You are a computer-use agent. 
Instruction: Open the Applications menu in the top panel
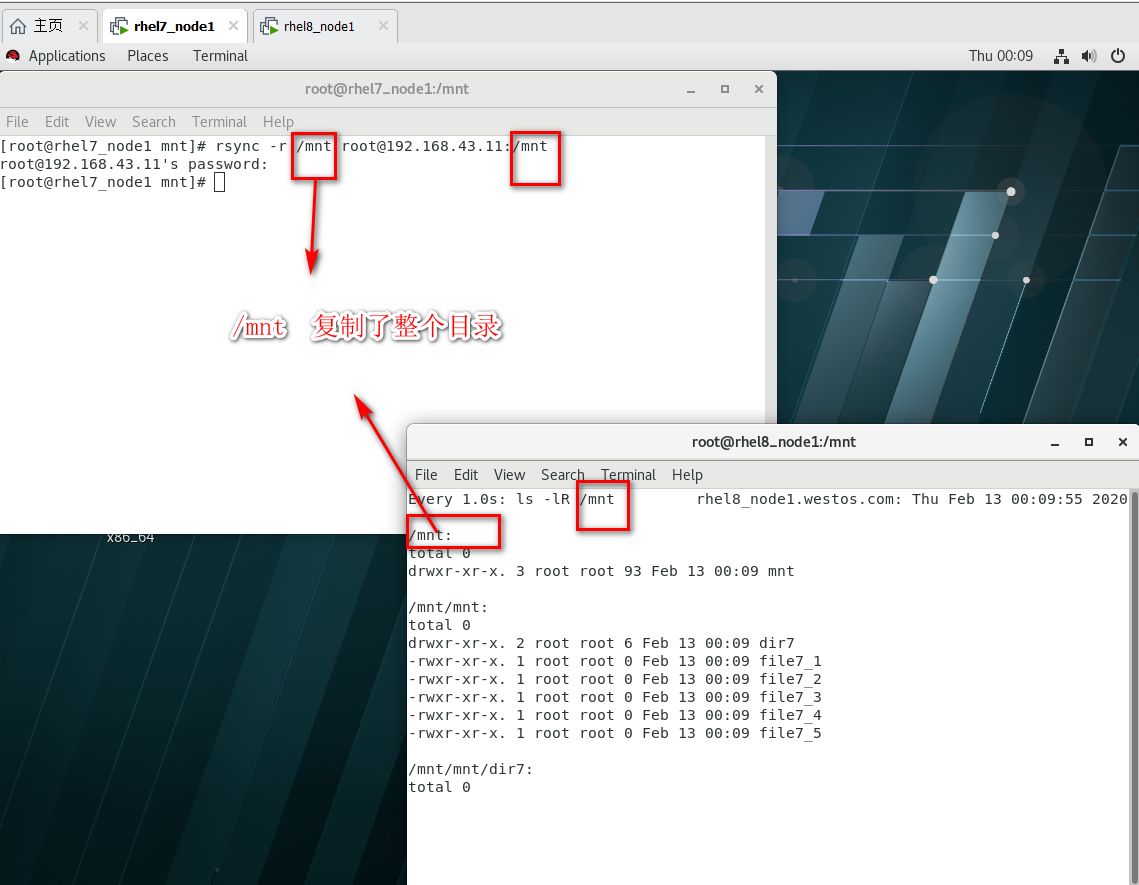pyautogui.click(x=67, y=56)
